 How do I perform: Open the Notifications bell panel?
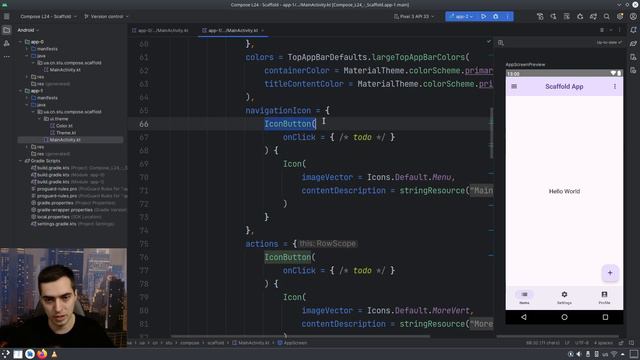coord(633,30)
